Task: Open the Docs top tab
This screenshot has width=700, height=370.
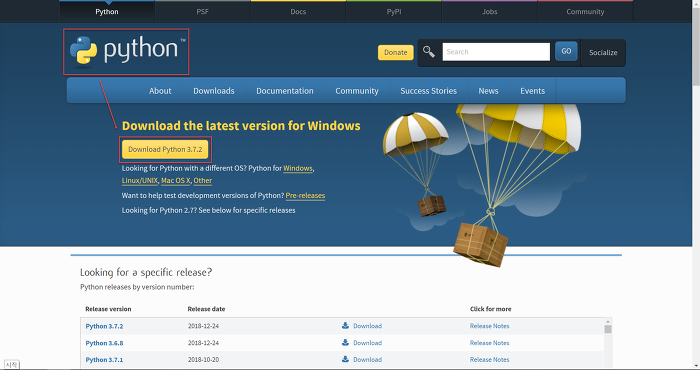Action: [x=298, y=12]
